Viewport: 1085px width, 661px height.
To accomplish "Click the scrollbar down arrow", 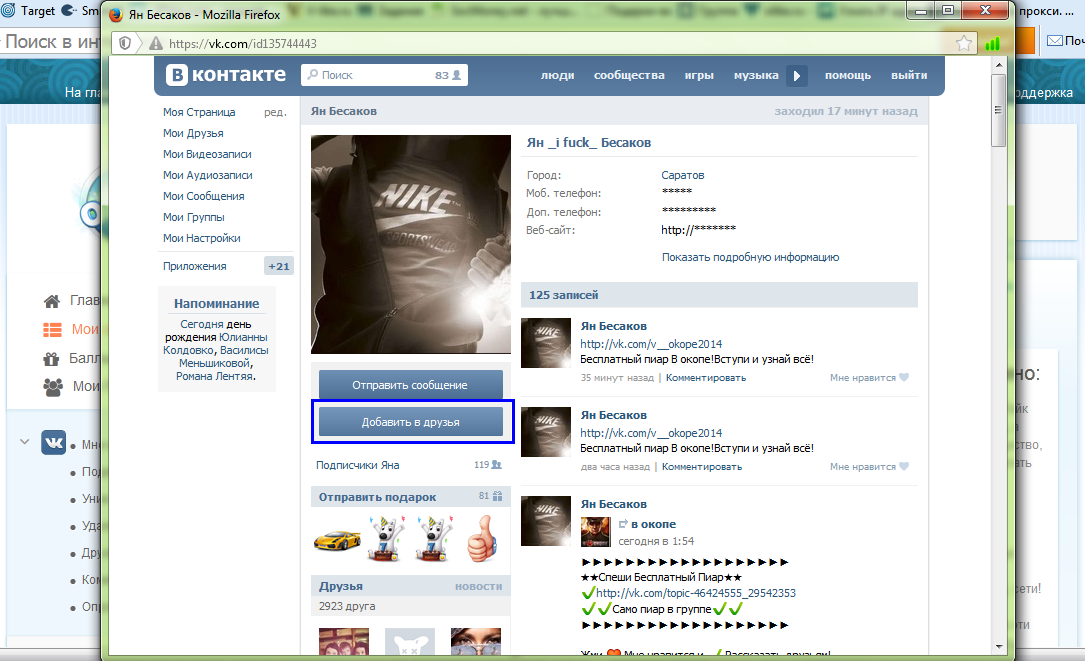I will [x=999, y=646].
